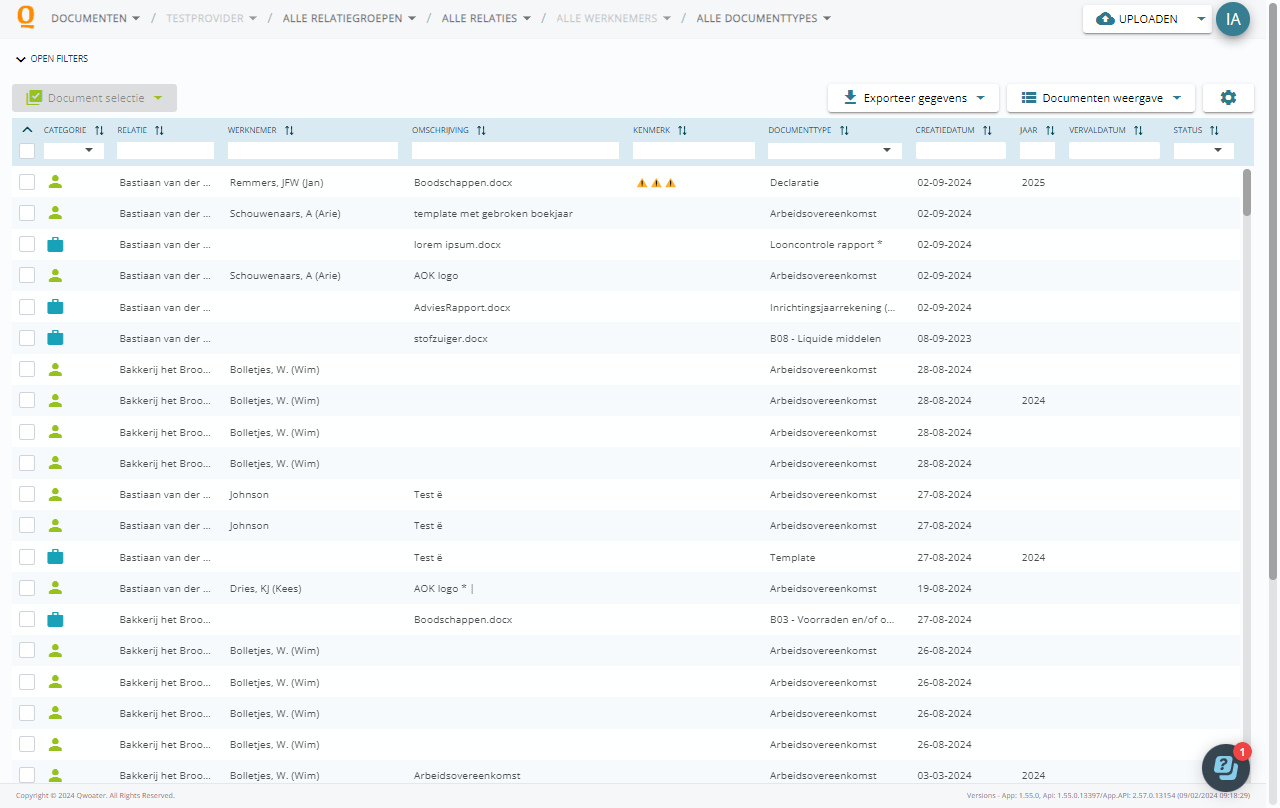Open the Documenttype filter dropdown
The image size is (1280, 808).
pos(834,151)
